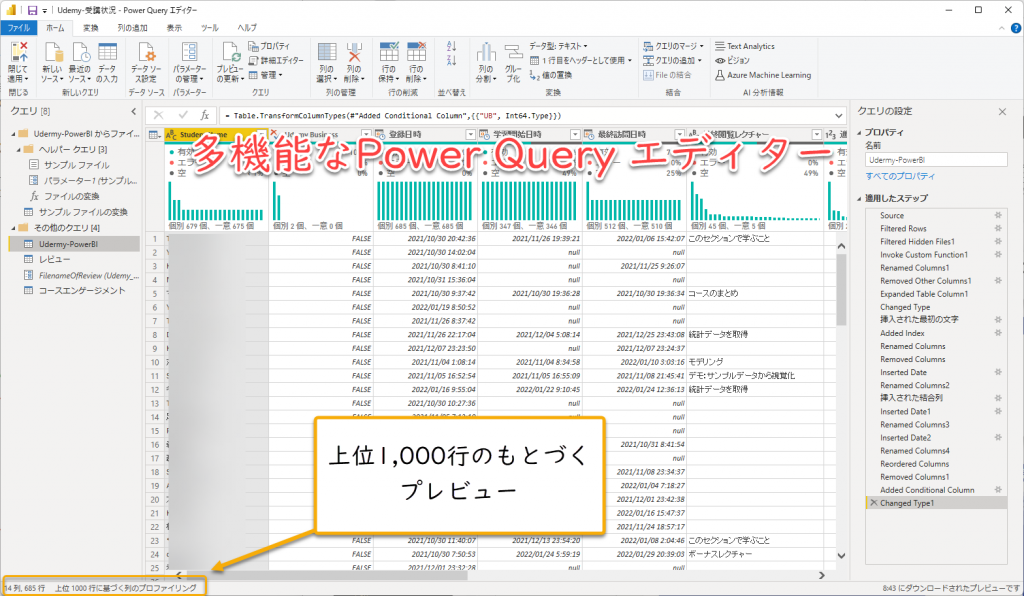The width and height of the screenshot is (1024, 596).
Task: Open filter dropdown on 登録日時 column
Action: [470, 135]
